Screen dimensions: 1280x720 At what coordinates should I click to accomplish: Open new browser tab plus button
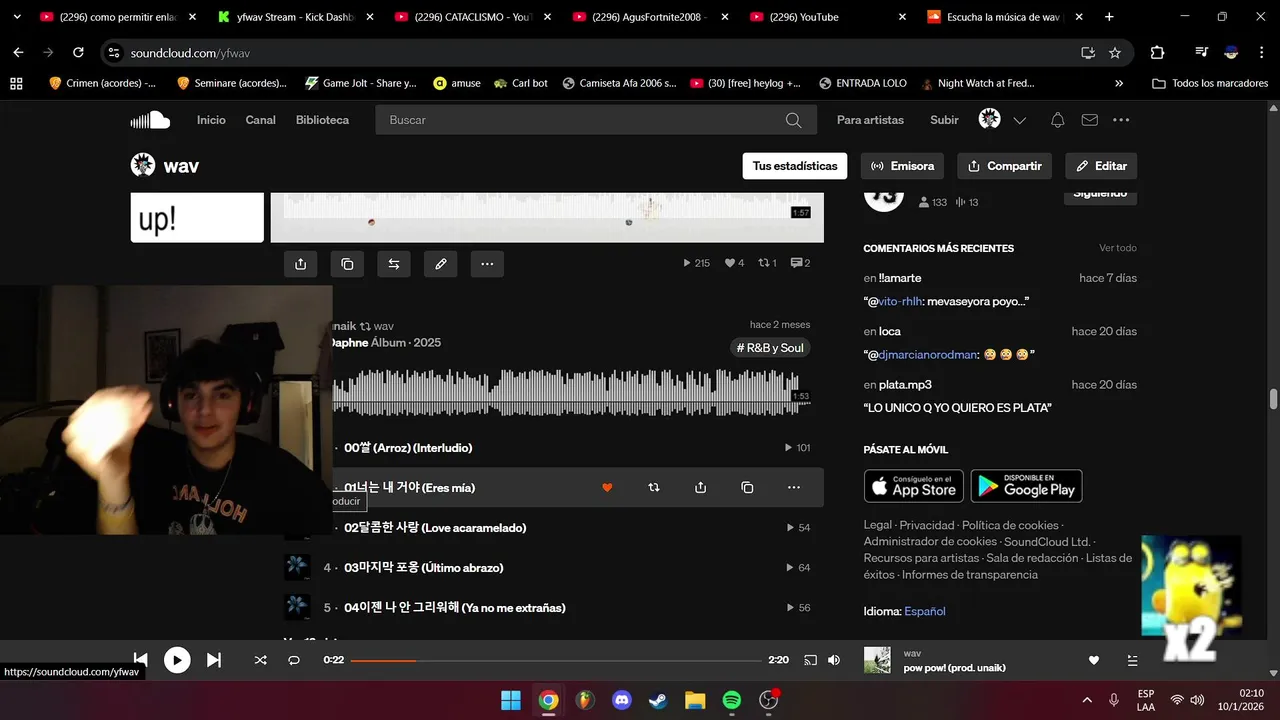tap(1109, 17)
